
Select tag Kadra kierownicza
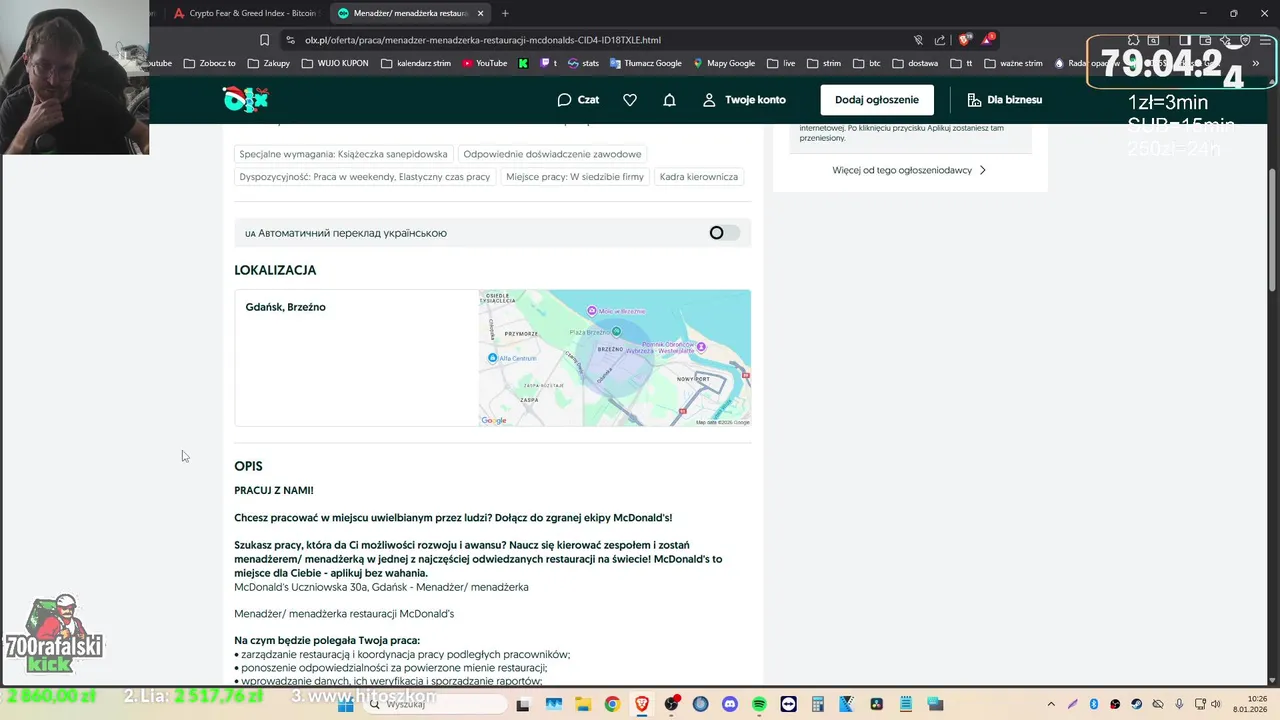coord(699,177)
